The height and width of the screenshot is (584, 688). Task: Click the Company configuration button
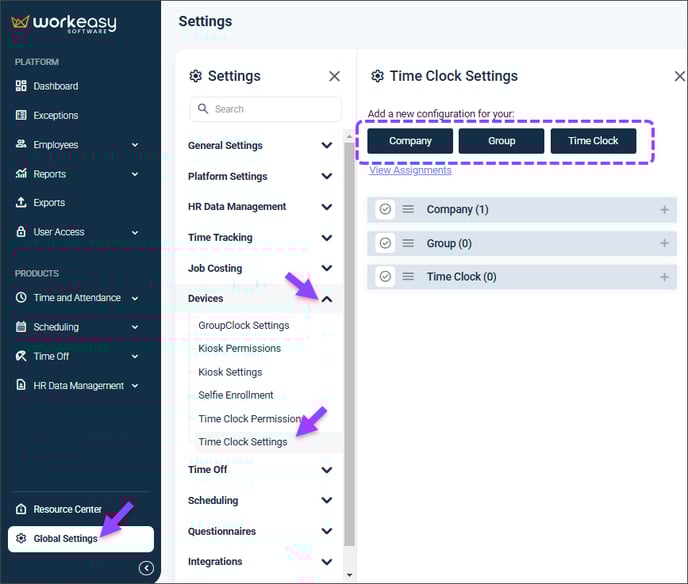click(x=410, y=141)
